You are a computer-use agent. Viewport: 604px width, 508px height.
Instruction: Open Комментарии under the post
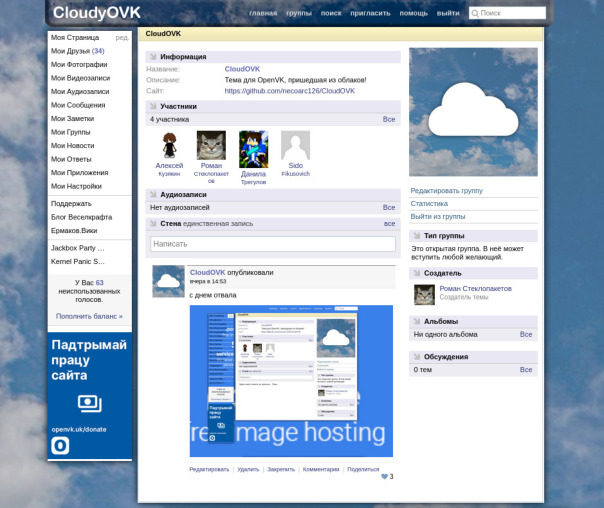click(x=321, y=469)
